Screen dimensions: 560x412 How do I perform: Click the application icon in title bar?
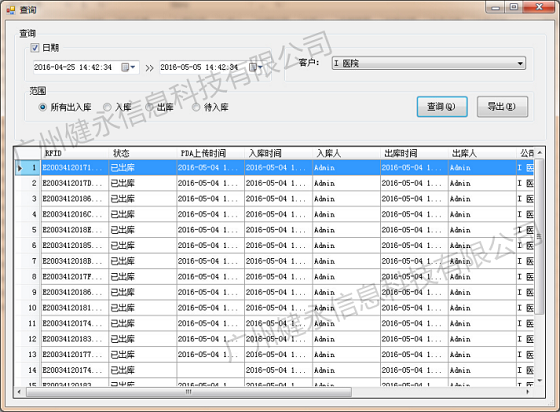coord(11,10)
